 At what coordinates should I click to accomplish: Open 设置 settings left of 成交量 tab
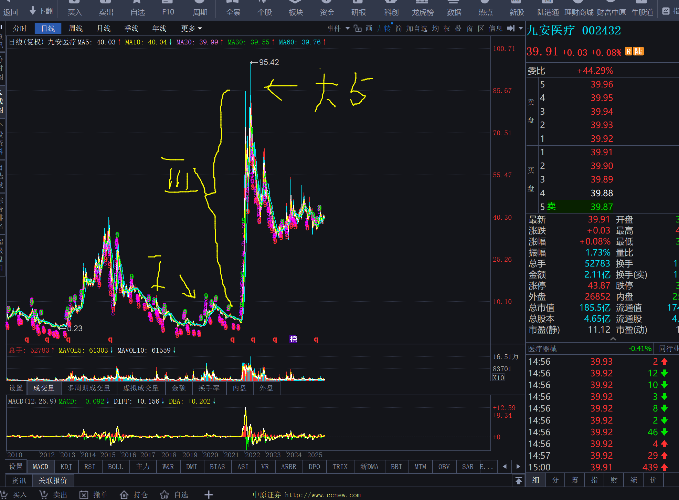(16, 388)
